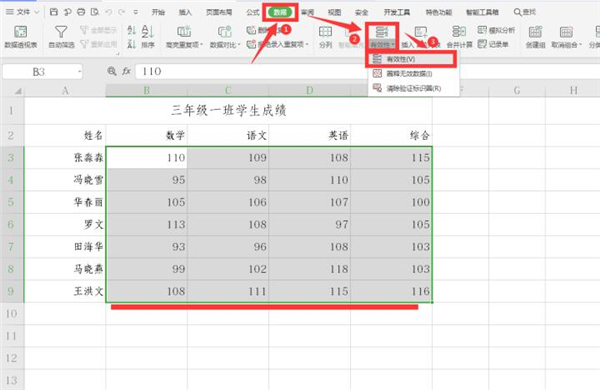Switch to the 特色功能 tab
The height and width of the screenshot is (390, 600).
439,12
